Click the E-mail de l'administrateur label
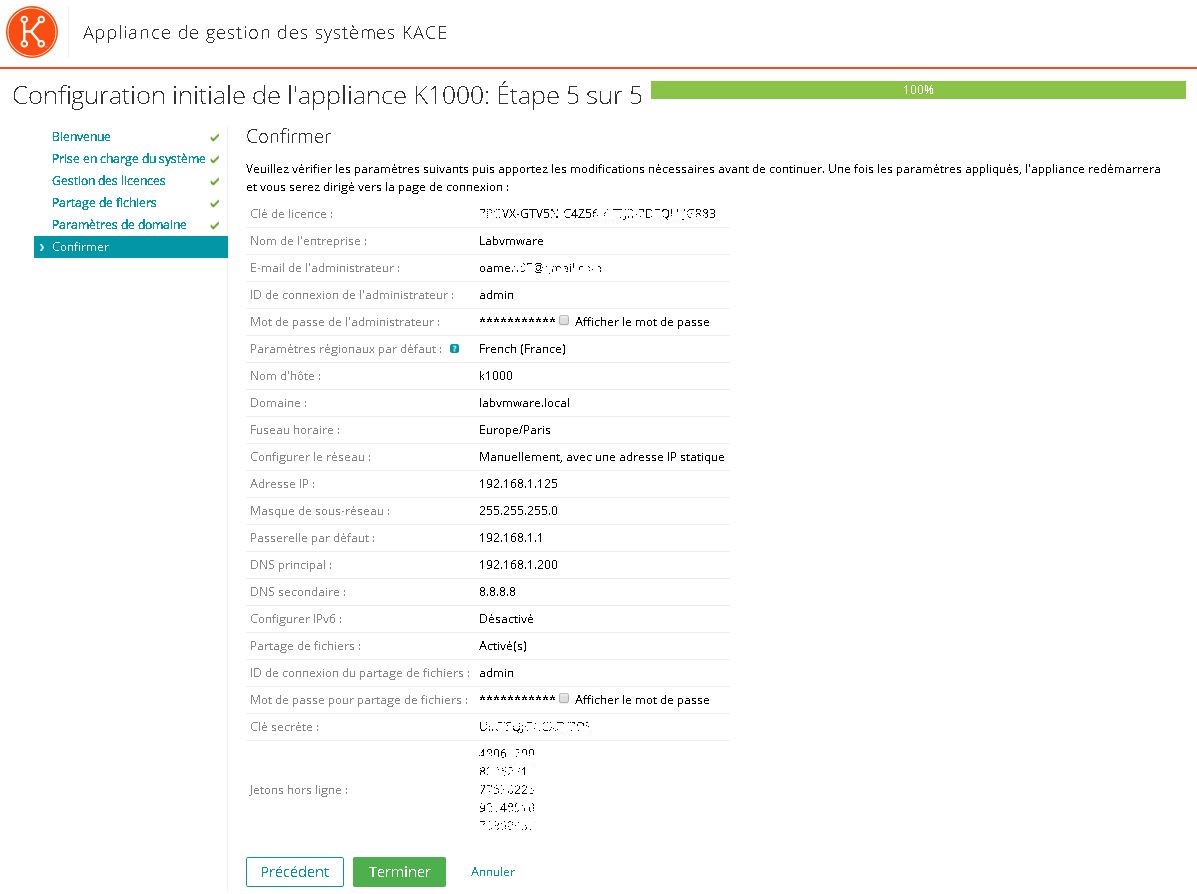Image resolution: width=1197 pixels, height=894 pixels. (x=324, y=268)
